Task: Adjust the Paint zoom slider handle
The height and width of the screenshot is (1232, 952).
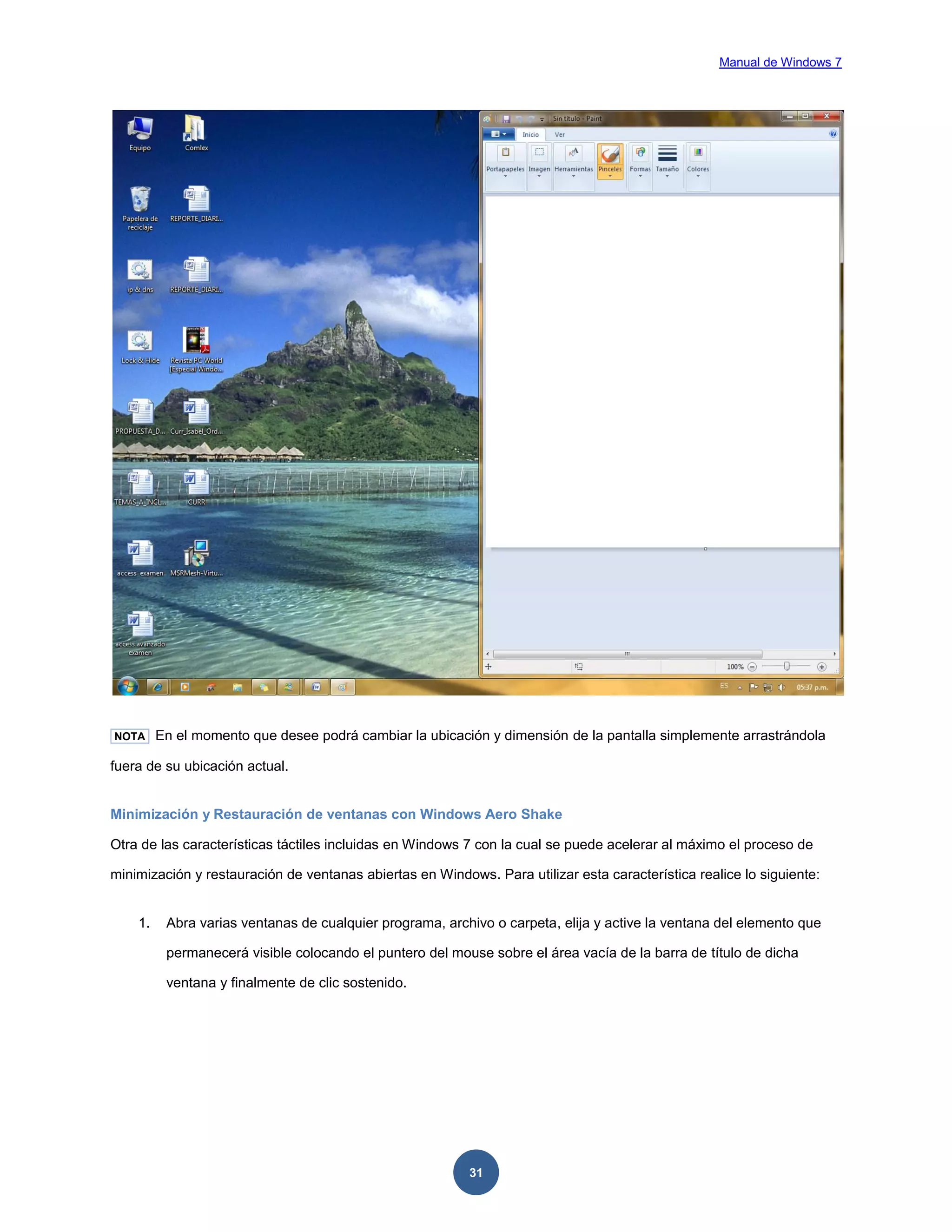Action: (x=787, y=666)
